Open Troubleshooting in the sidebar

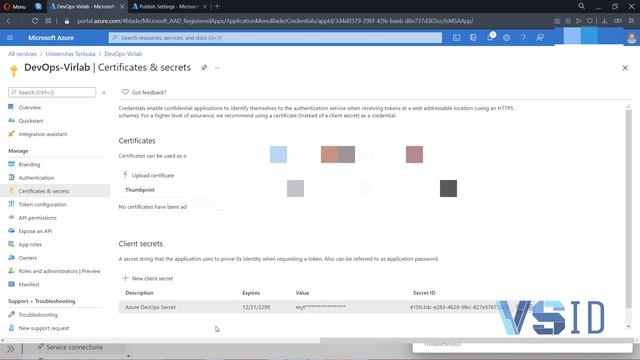(38, 315)
